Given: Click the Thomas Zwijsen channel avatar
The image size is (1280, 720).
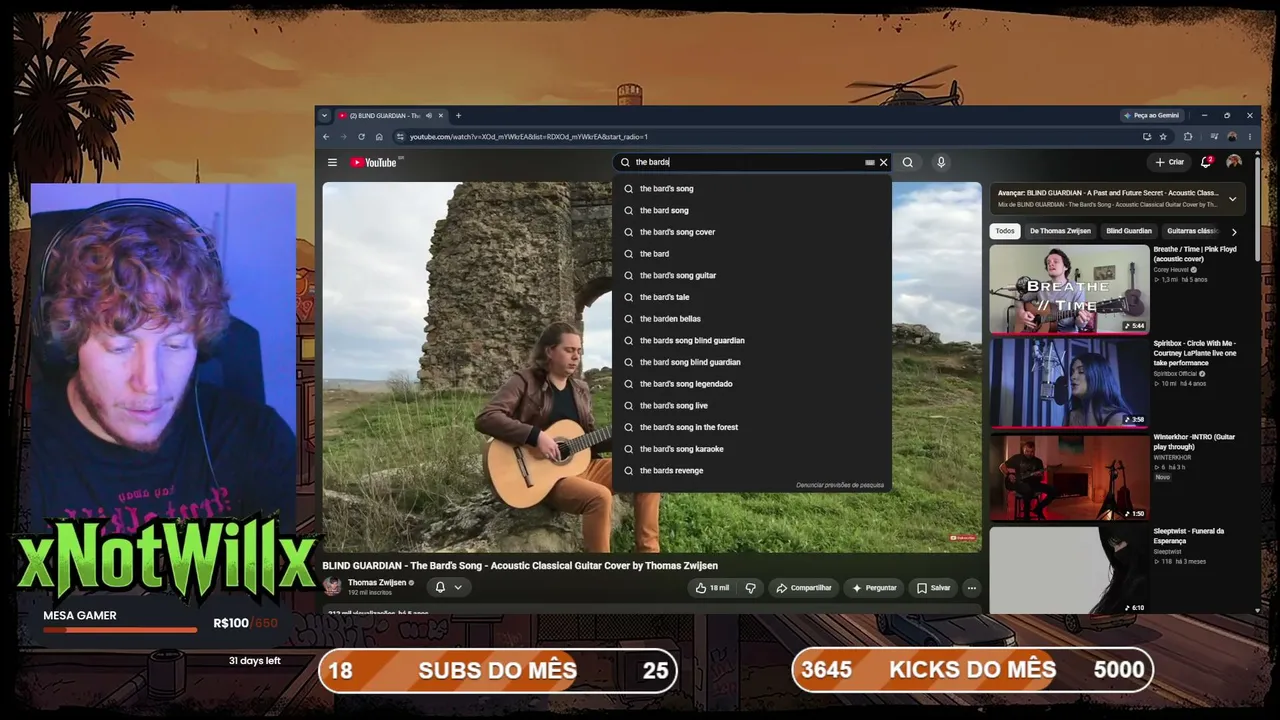Looking at the screenshot, I should pos(332,587).
